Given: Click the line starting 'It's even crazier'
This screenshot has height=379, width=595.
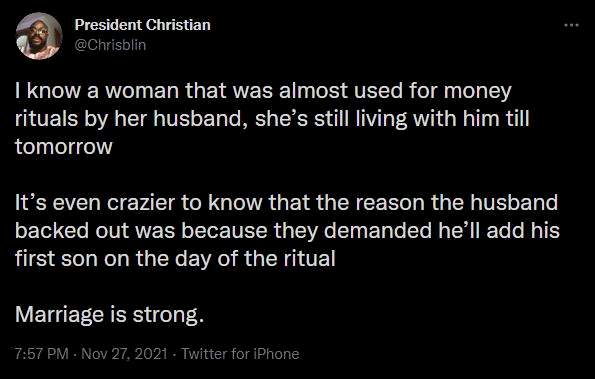Looking at the screenshot, I should click(286, 203).
